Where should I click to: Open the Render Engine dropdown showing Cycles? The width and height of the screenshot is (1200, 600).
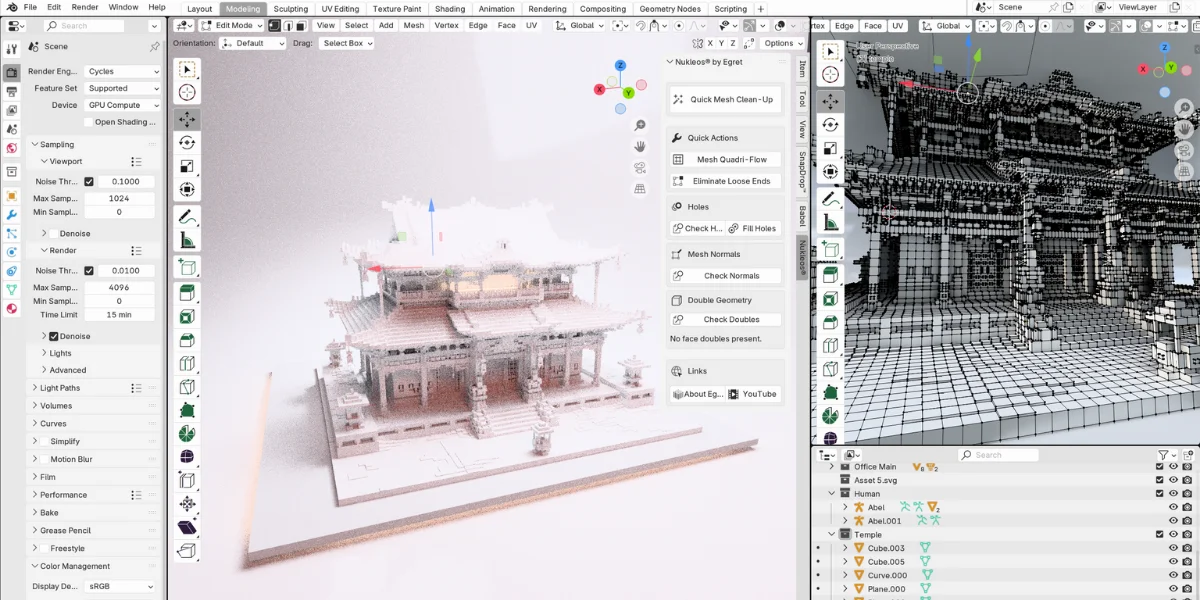point(120,71)
